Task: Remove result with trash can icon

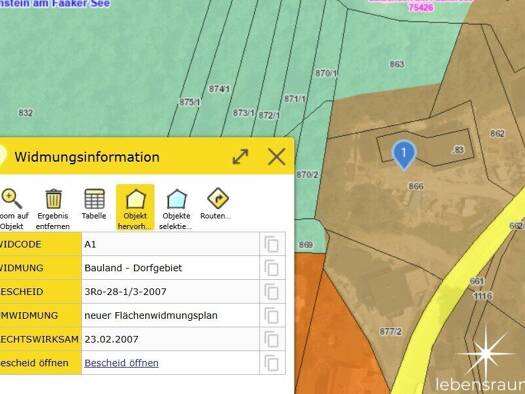Action: 53,199
